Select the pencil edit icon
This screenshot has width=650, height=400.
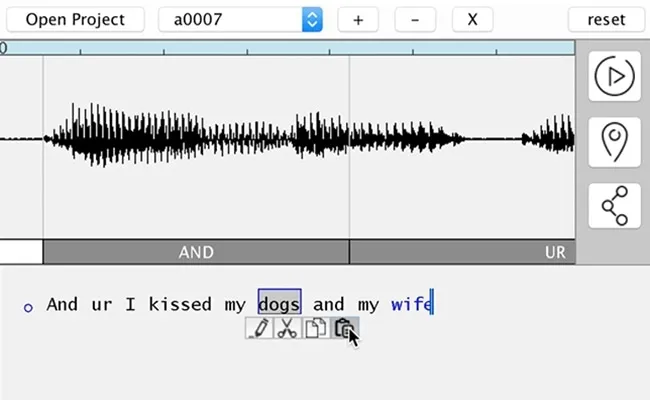point(259,328)
